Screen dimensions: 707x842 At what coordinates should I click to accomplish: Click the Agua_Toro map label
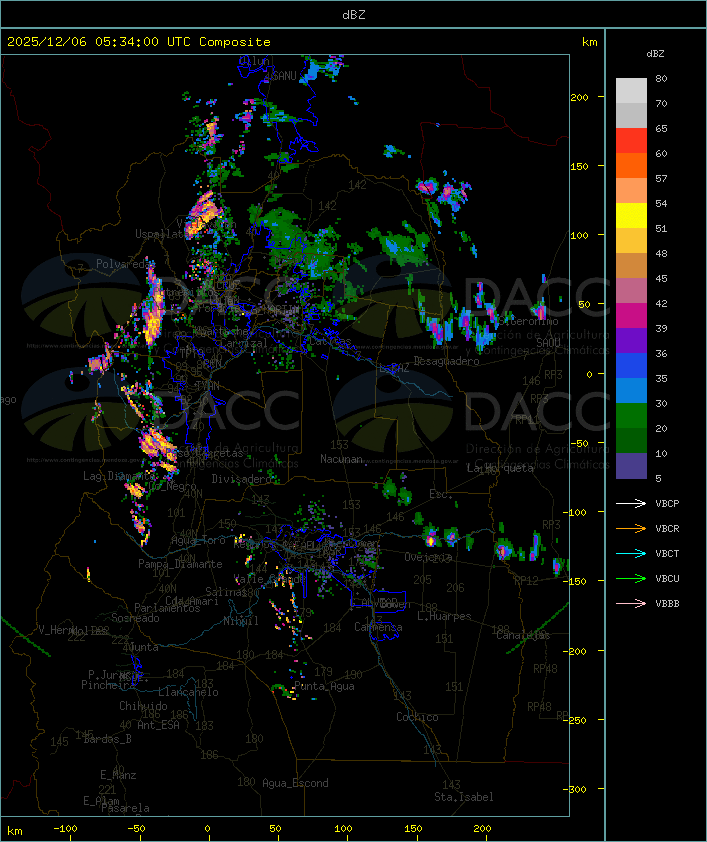[x=198, y=540]
